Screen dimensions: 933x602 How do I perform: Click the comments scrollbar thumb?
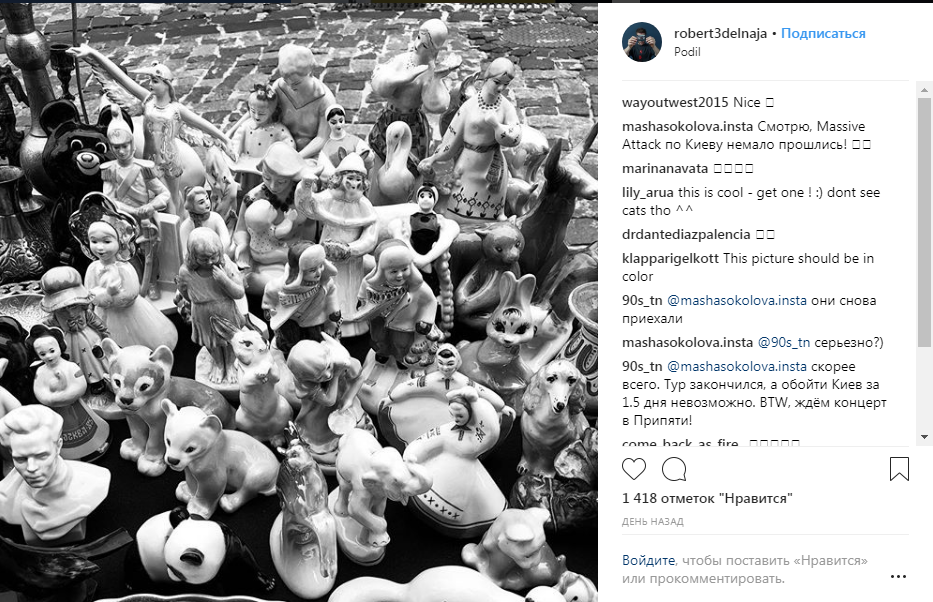(x=924, y=222)
